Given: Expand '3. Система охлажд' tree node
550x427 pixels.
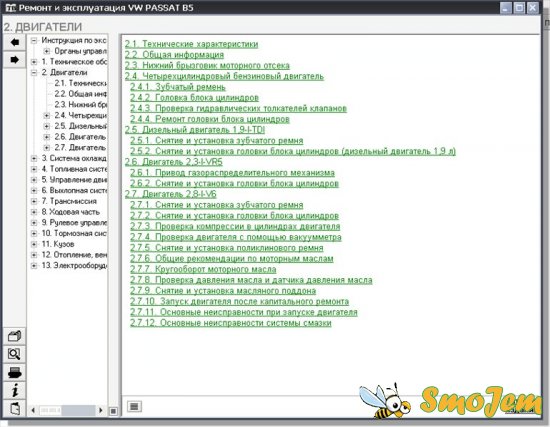Looking at the screenshot, I should pyautogui.click(x=34, y=159).
